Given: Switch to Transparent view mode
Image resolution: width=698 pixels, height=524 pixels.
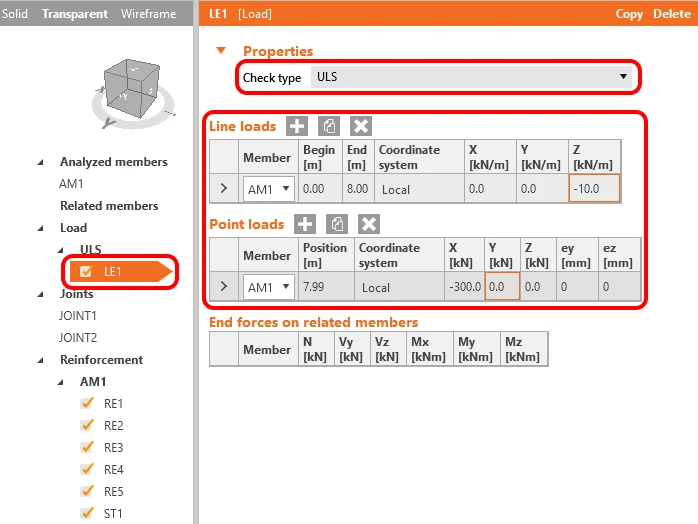Looking at the screenshot, I should (x=75, y=14).
